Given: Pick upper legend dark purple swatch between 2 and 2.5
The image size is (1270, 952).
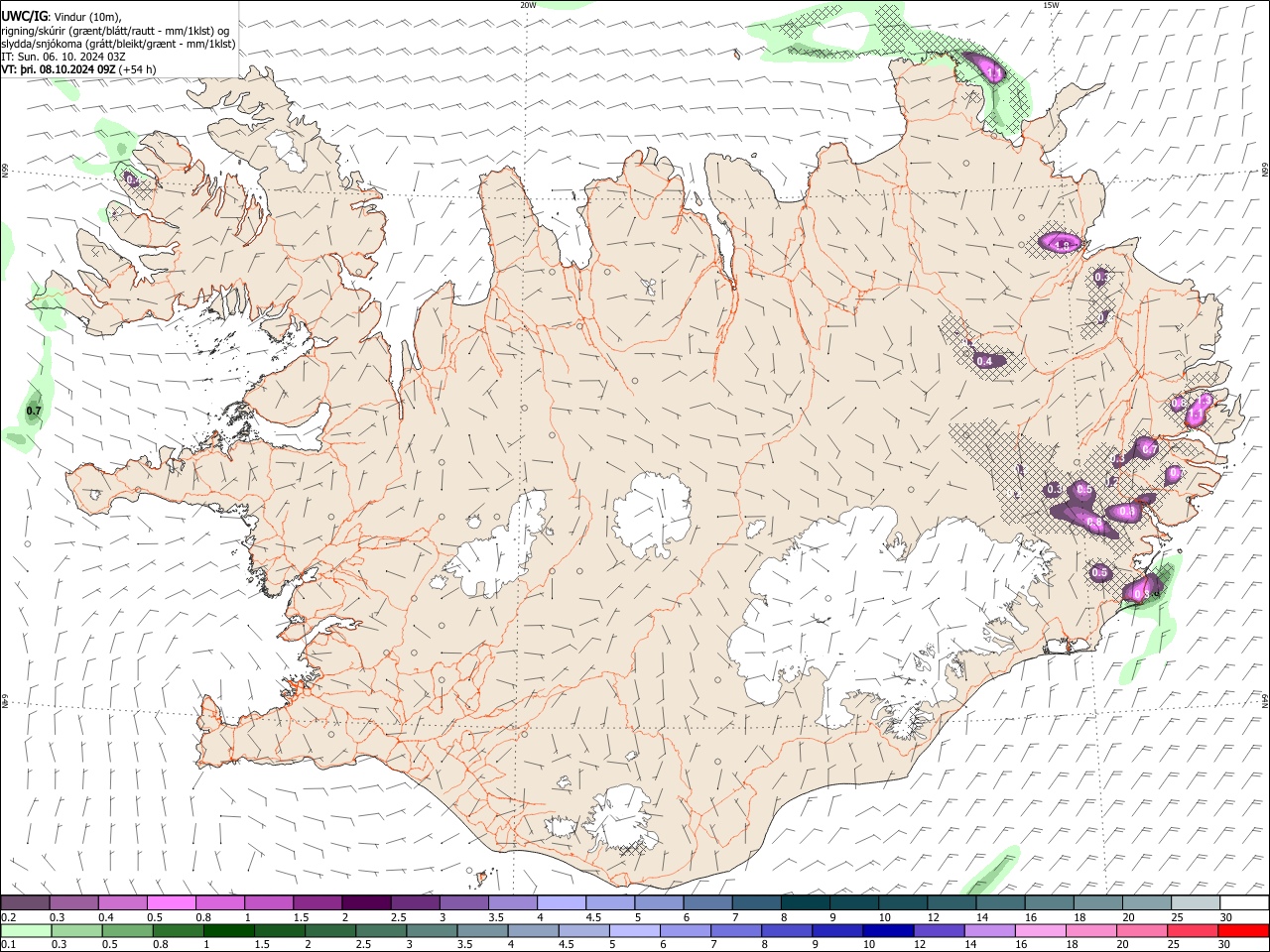Looking at the screenshot, I should tap(366, 902).
